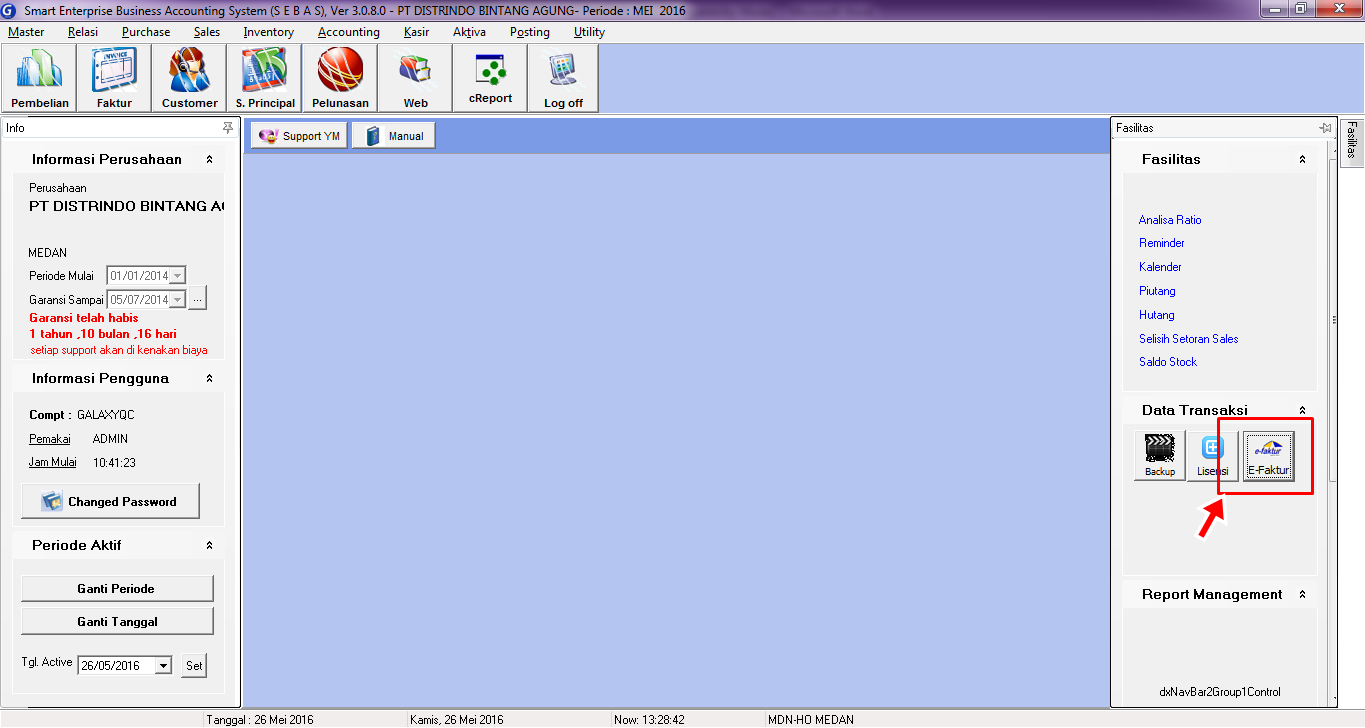The width and height of the screenshot is (1365, 728).
Task: Click the Log off icon
Action: pyautogui.click(x=563, y=78)
